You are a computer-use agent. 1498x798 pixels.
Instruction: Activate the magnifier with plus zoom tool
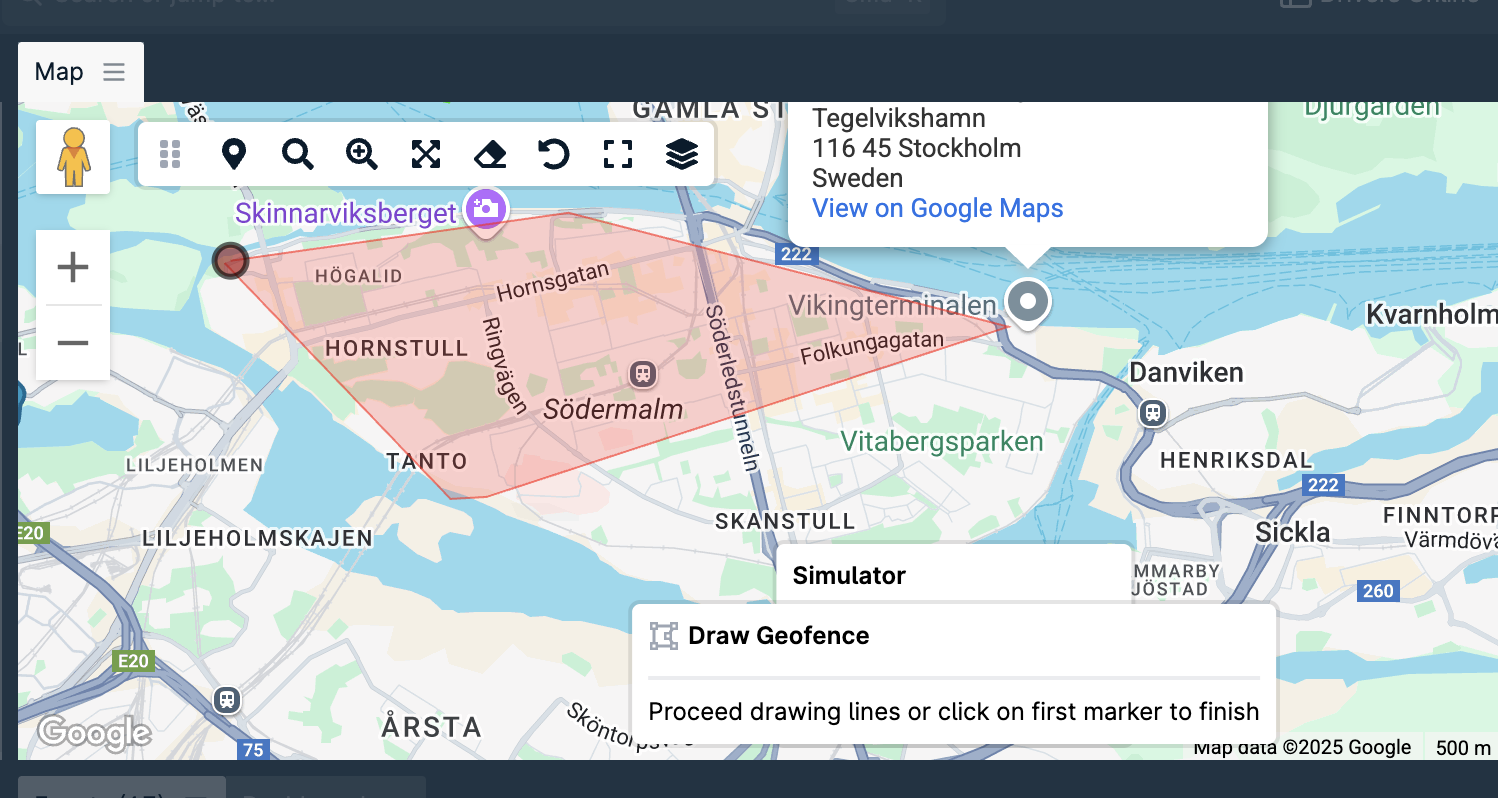click(361, 154)
